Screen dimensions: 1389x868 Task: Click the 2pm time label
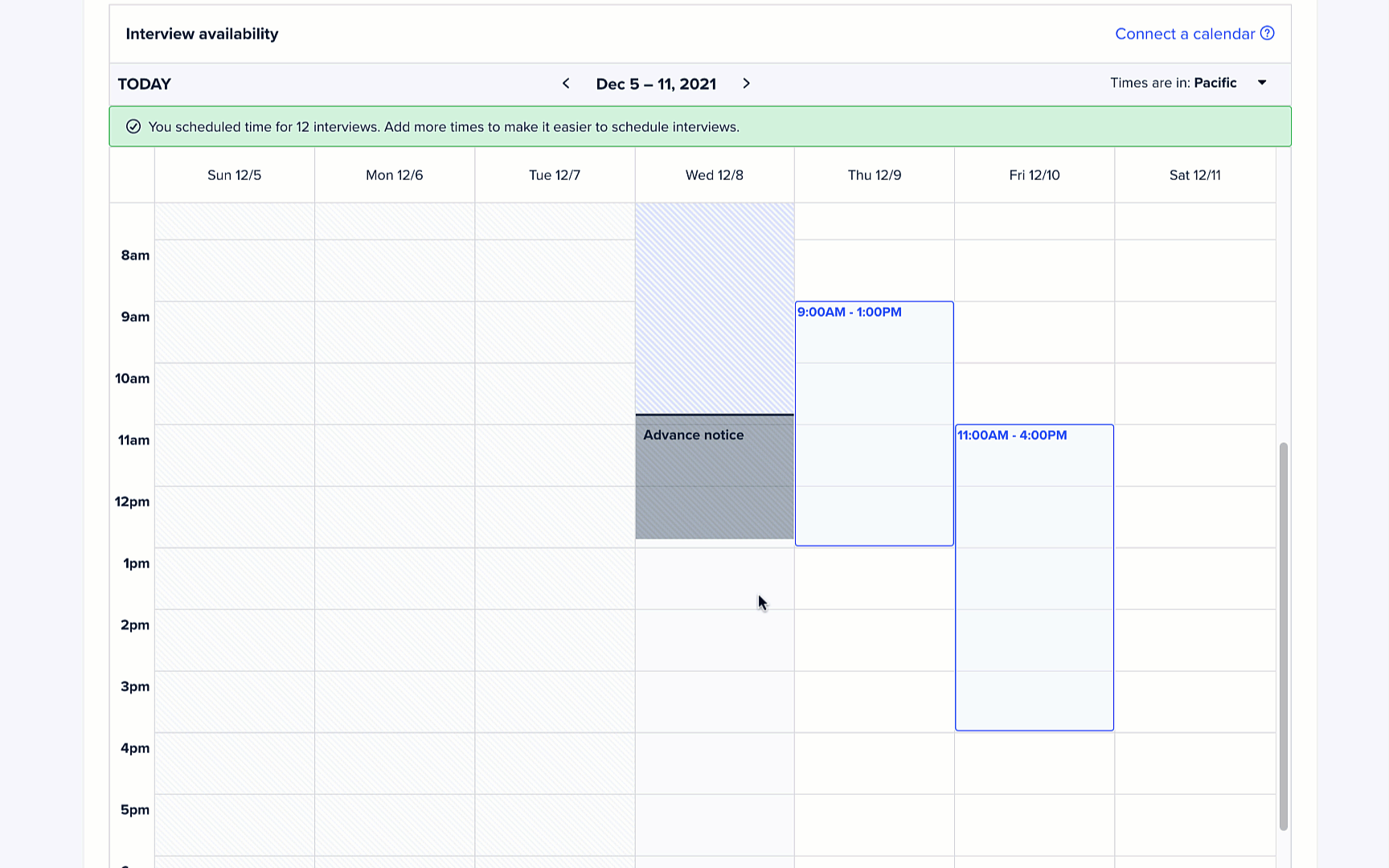[135, 625]
